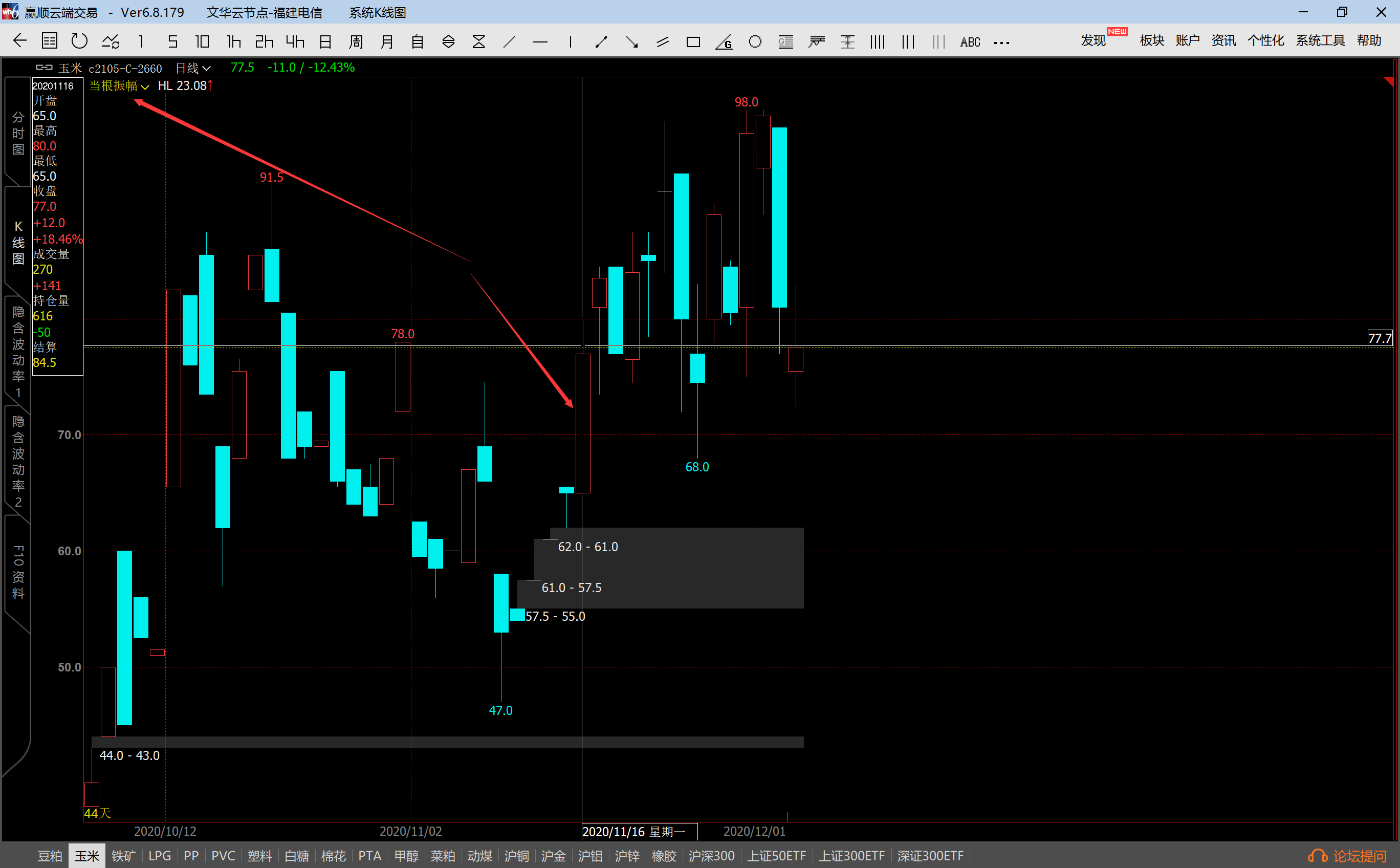Switch to 1 hour period

233,41
